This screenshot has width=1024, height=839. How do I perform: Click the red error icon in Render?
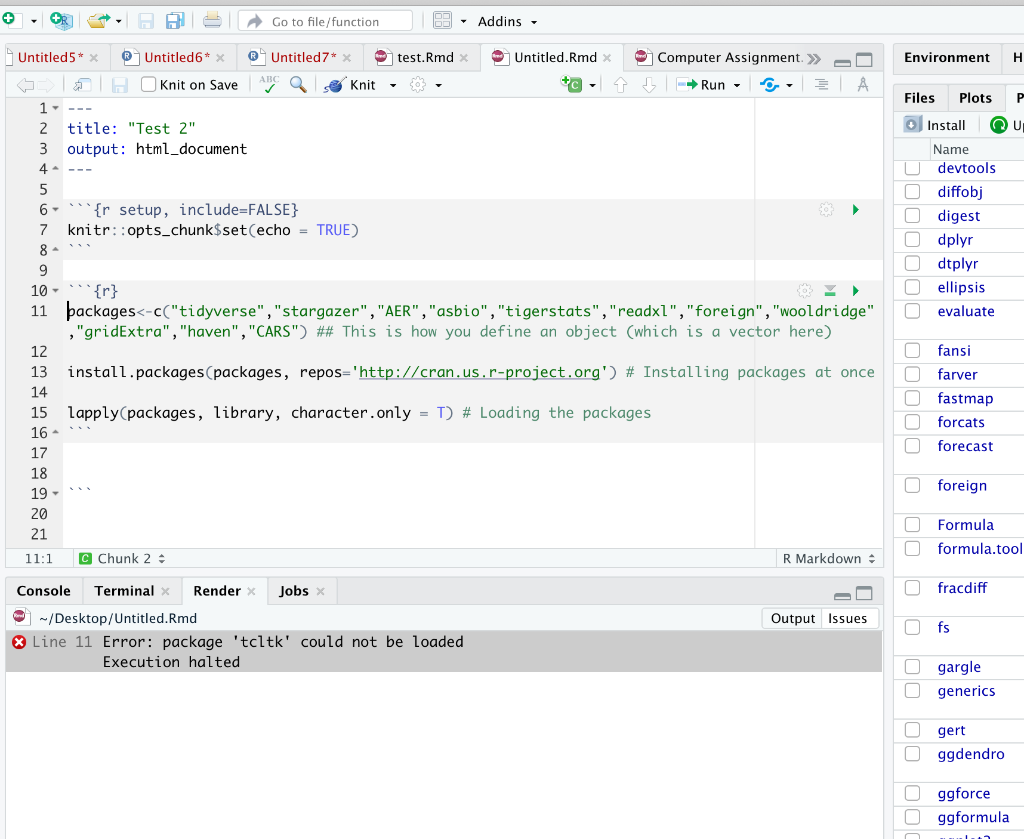point(19,642)
